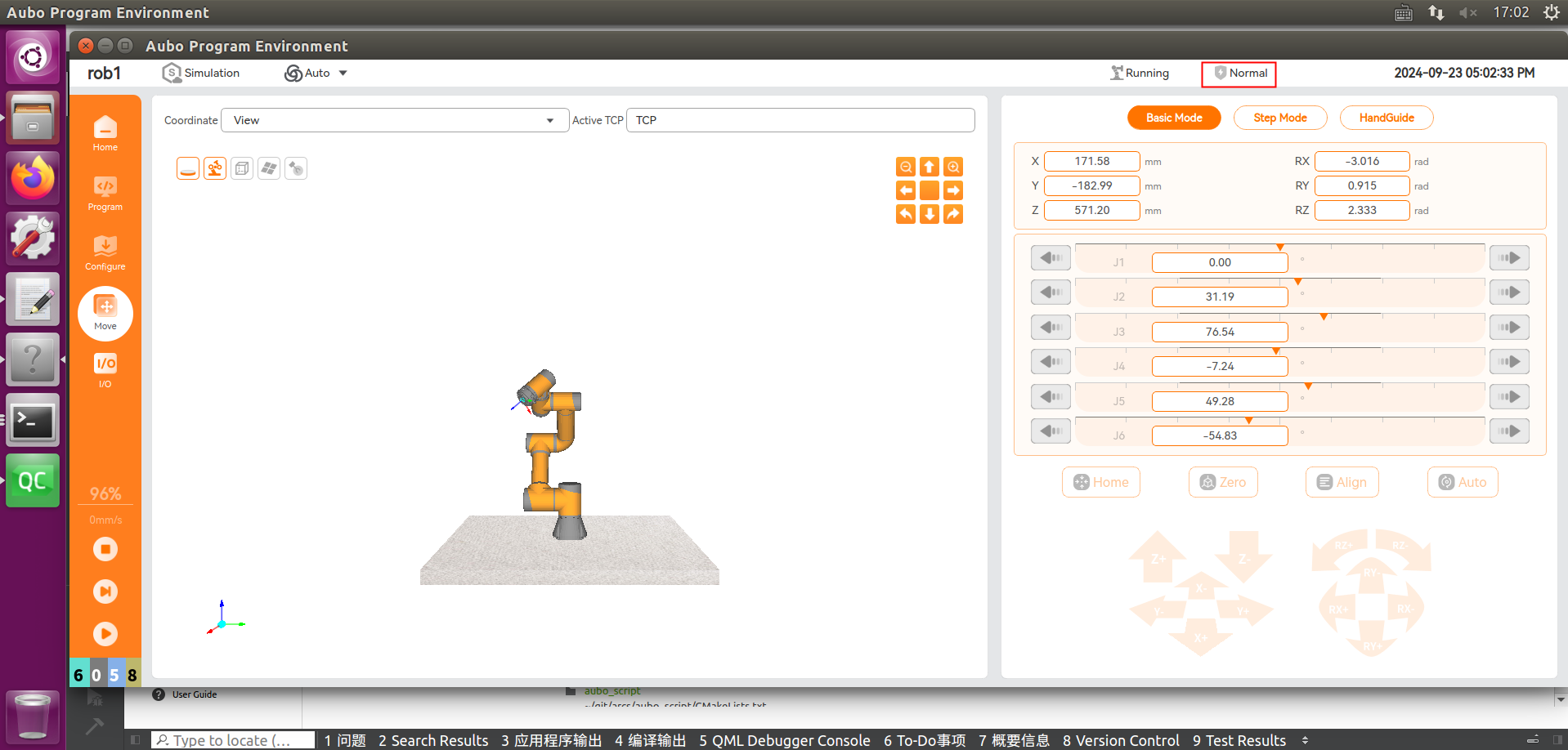Decrease joint J2 with left arrow
The width and height of the screenshot is (1568, 750).
1051,292
